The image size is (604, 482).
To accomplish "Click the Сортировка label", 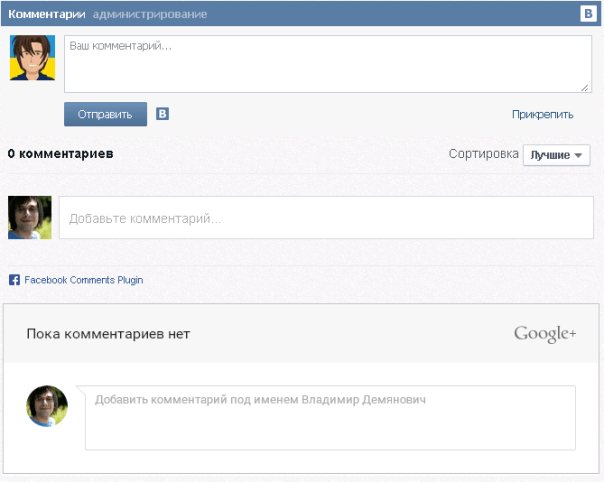I will coord(483,154).
